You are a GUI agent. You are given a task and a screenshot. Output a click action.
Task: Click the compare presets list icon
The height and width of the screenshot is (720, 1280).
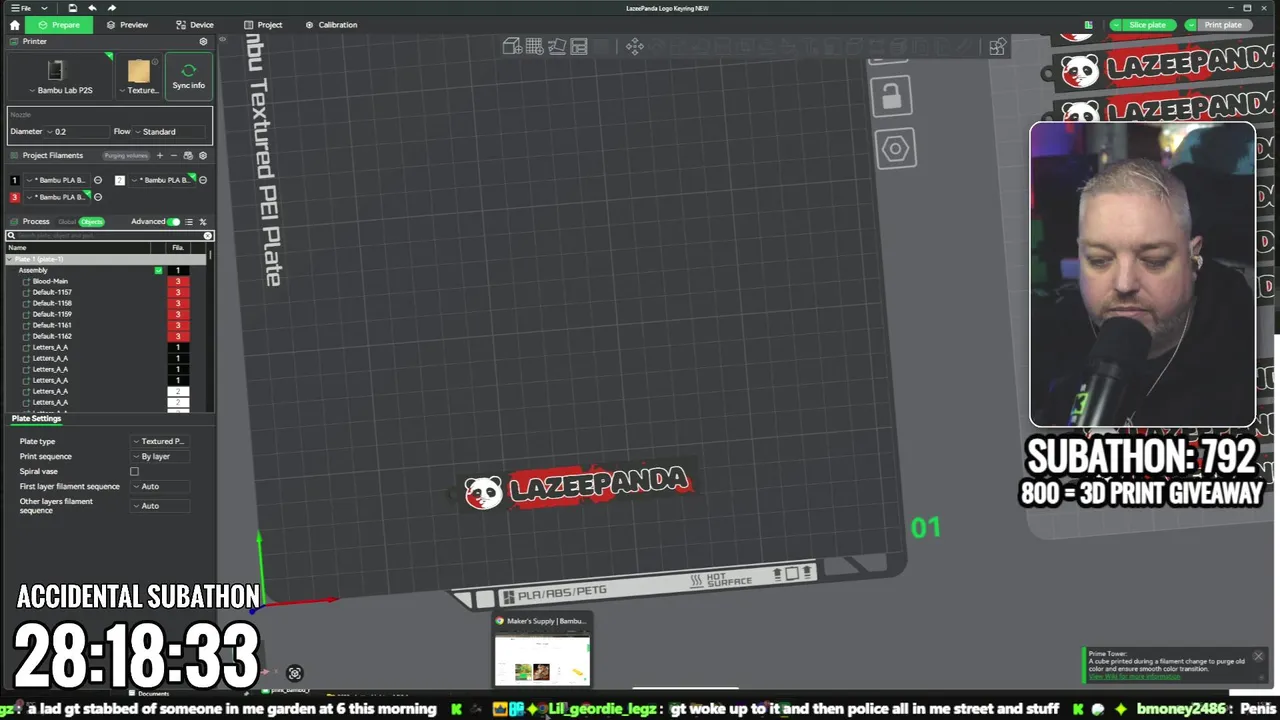coord(189,222)
